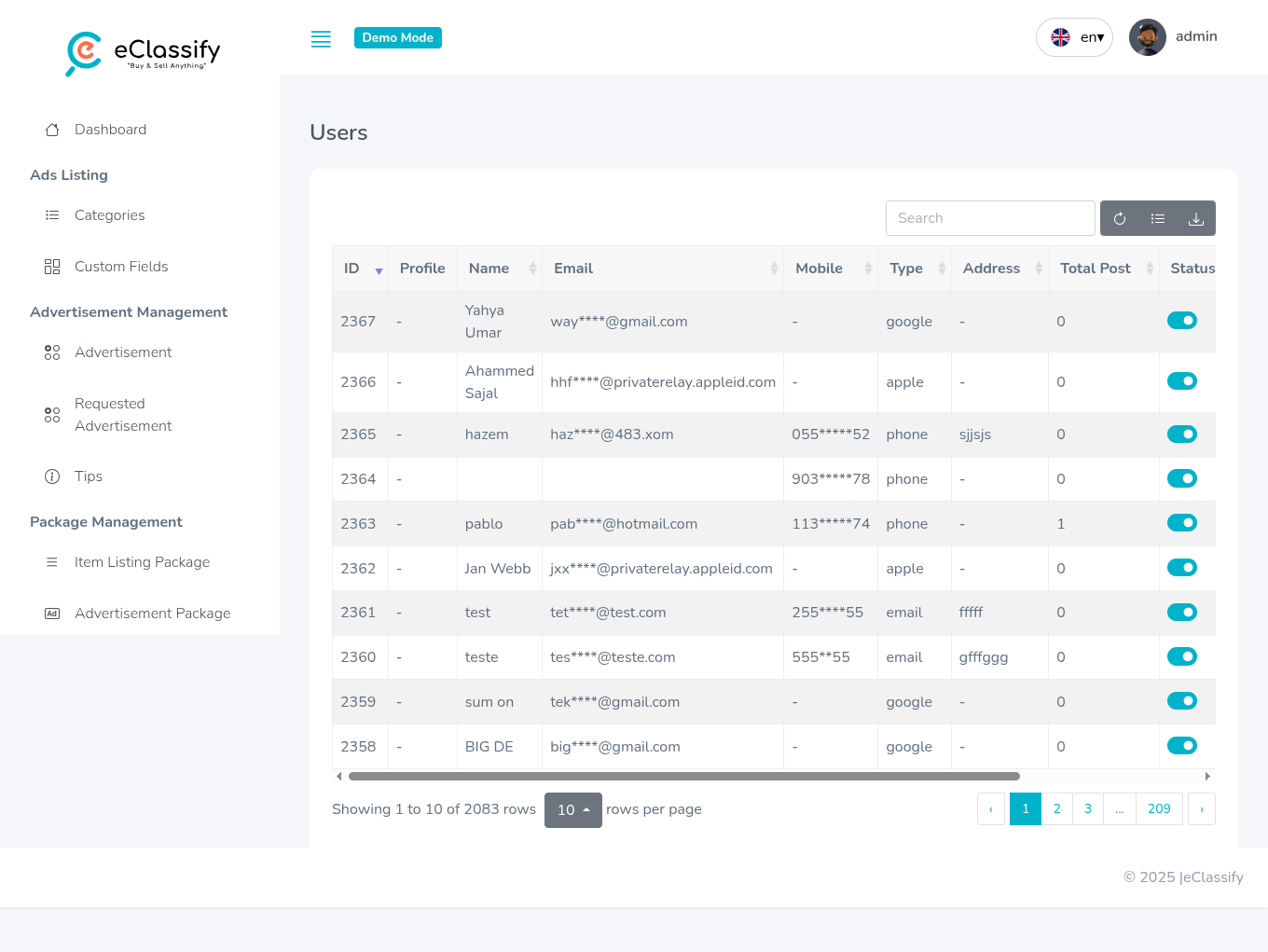The image size is (1268, 952).
Task: Click the Tips info icon
Action: click(x=52, y=476)
